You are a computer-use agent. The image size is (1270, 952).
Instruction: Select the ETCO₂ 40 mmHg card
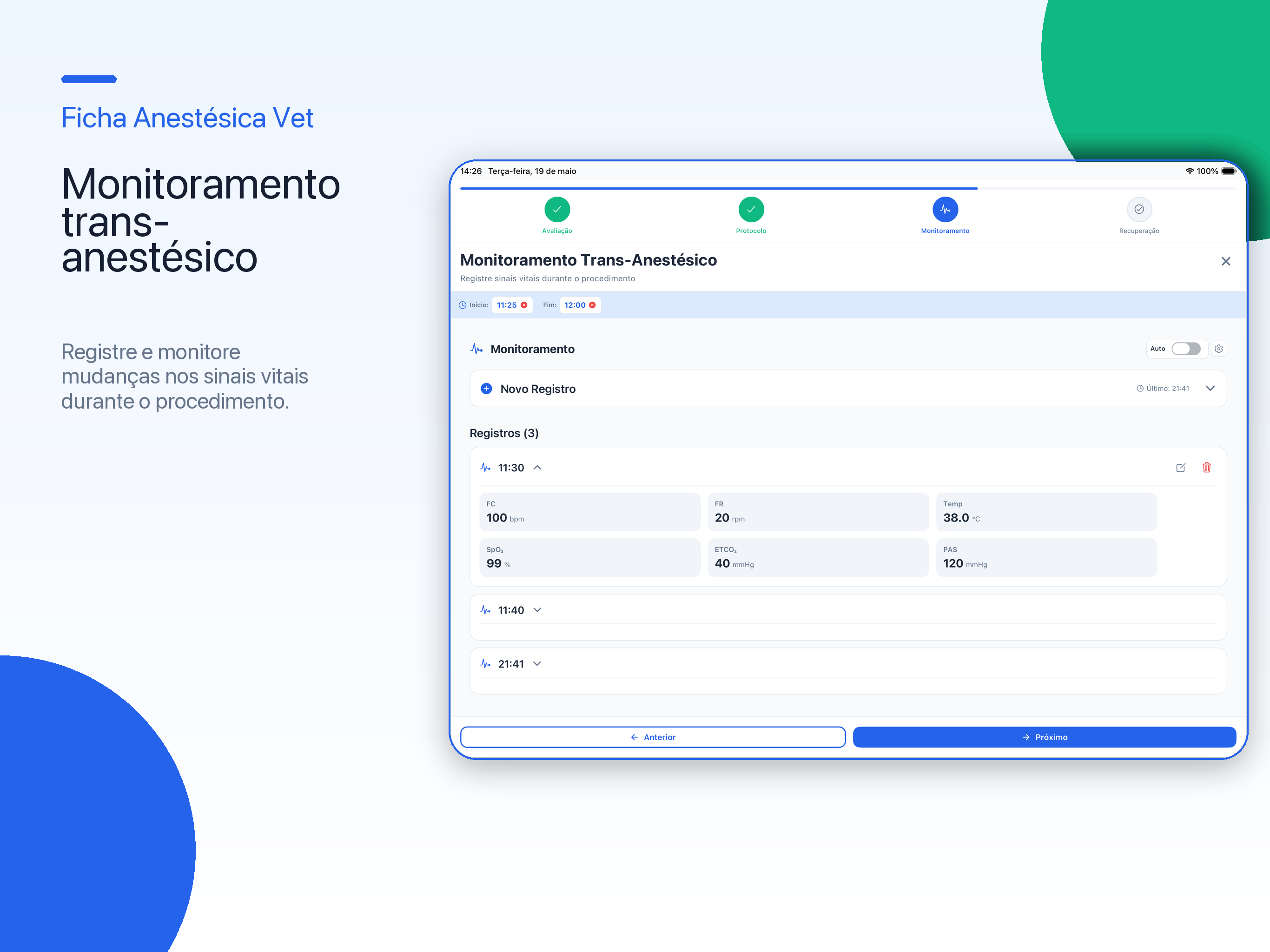(818, 557)
